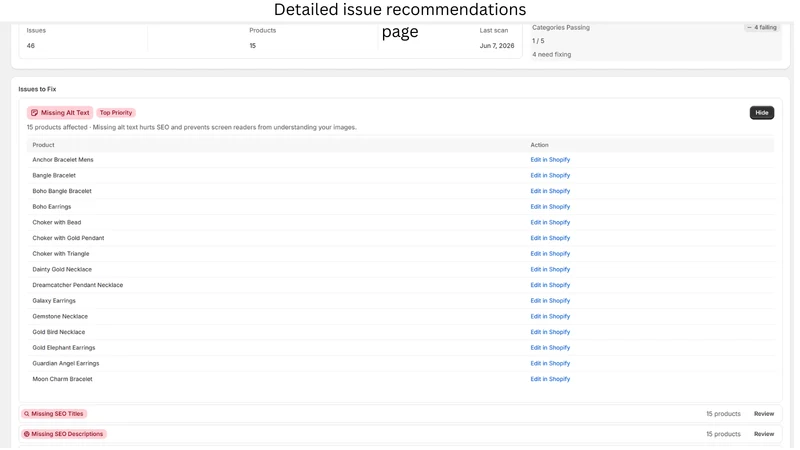Click the 15 products count for SEO Titles
This screenshot has width=800, height=450.
pyautogui.click(x=723, y=414)
